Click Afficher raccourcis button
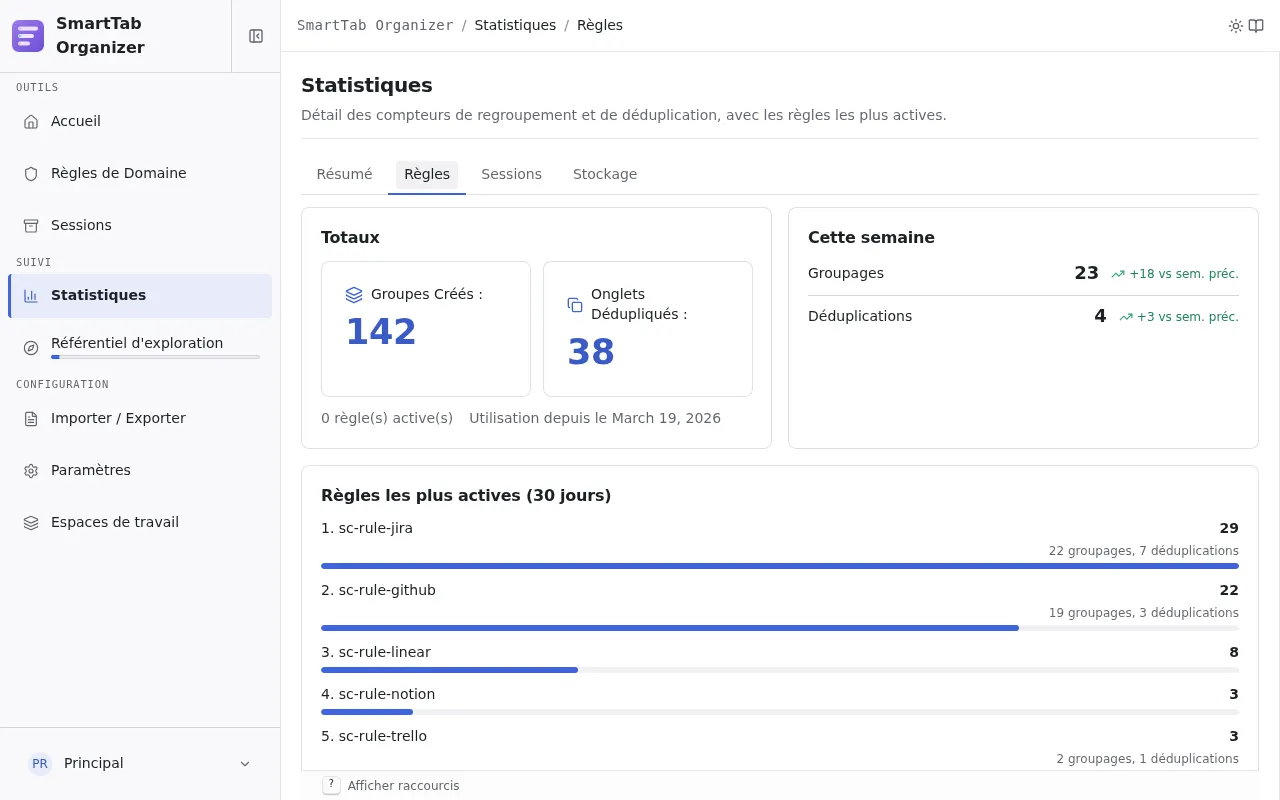This screenshot has width=1280, height=800. [391, 785]
